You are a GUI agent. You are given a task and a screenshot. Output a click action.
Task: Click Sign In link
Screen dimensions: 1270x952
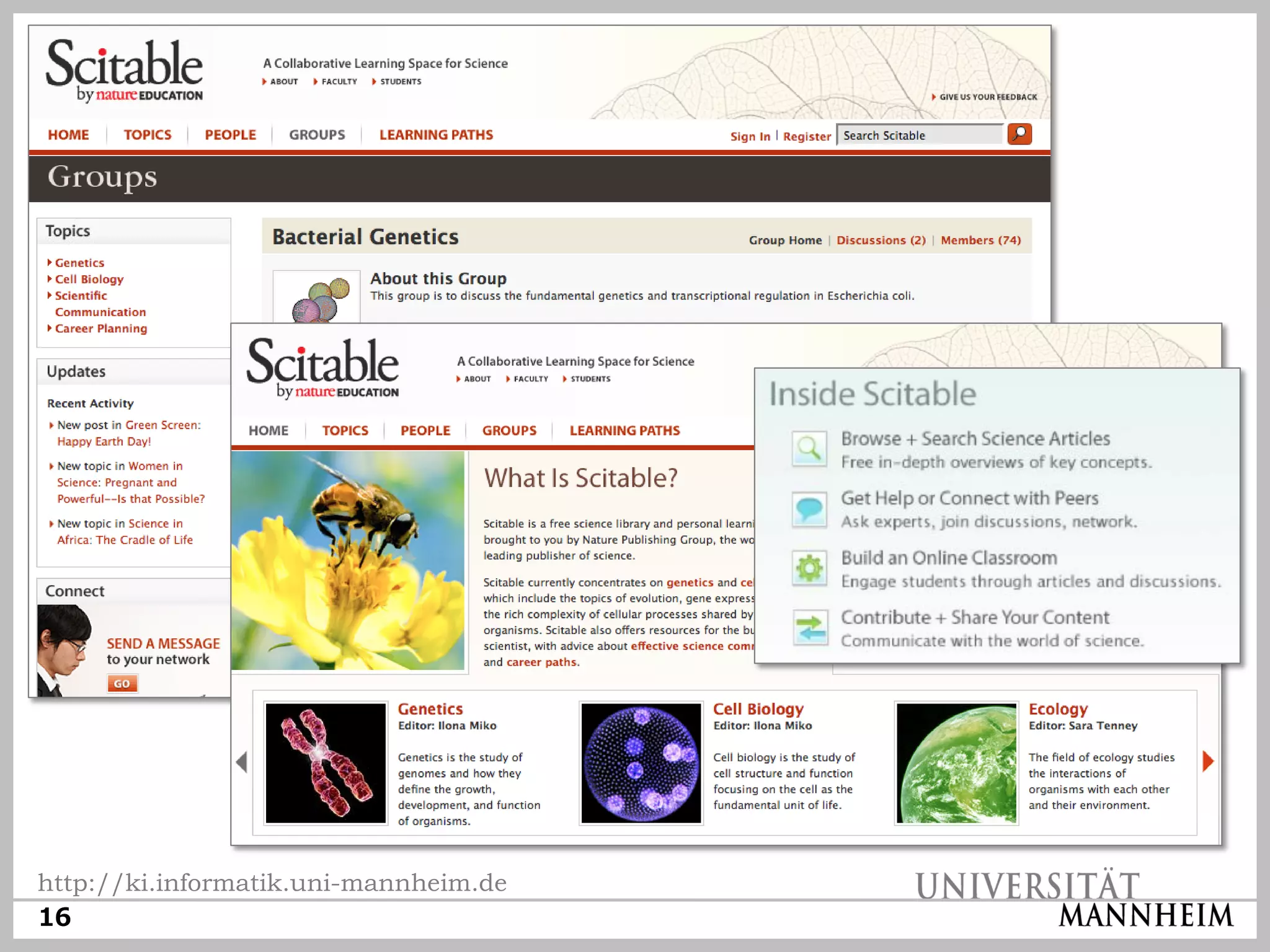(x=750, y=136)
